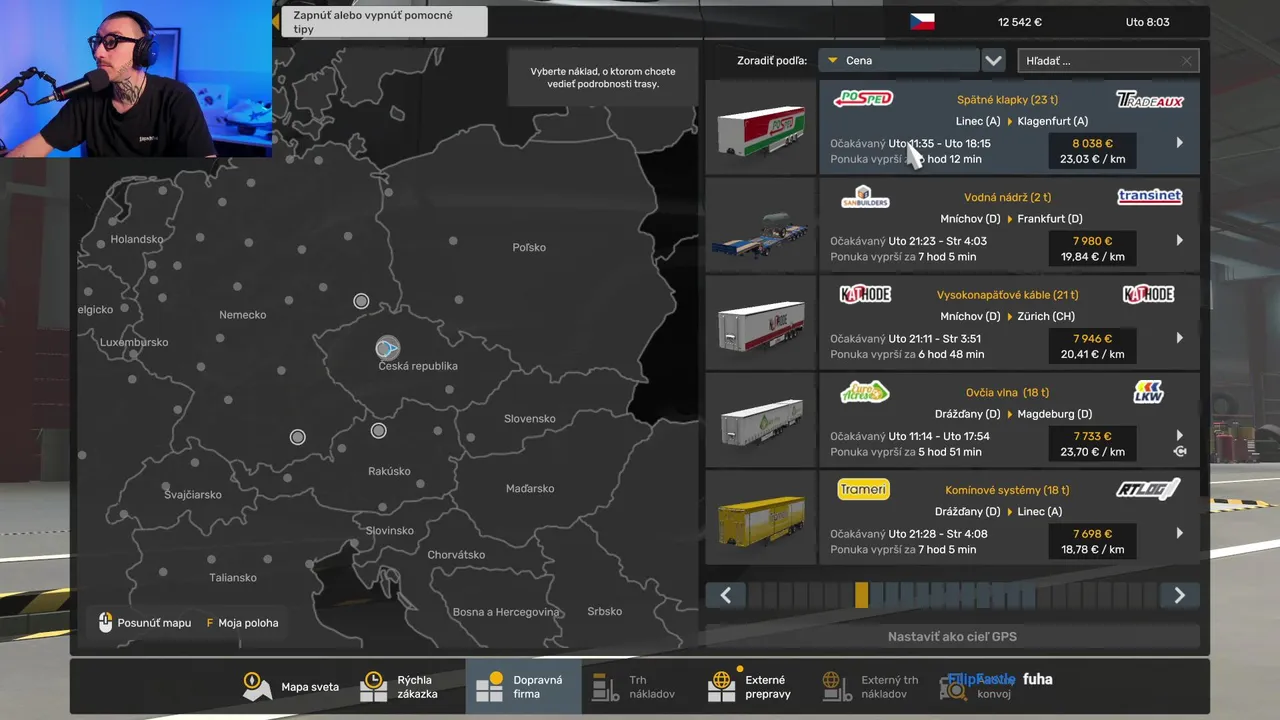Open the Externý trh nákladov tab
Viewport: 1280px width, 720px height.
click(x=872, y=687)
